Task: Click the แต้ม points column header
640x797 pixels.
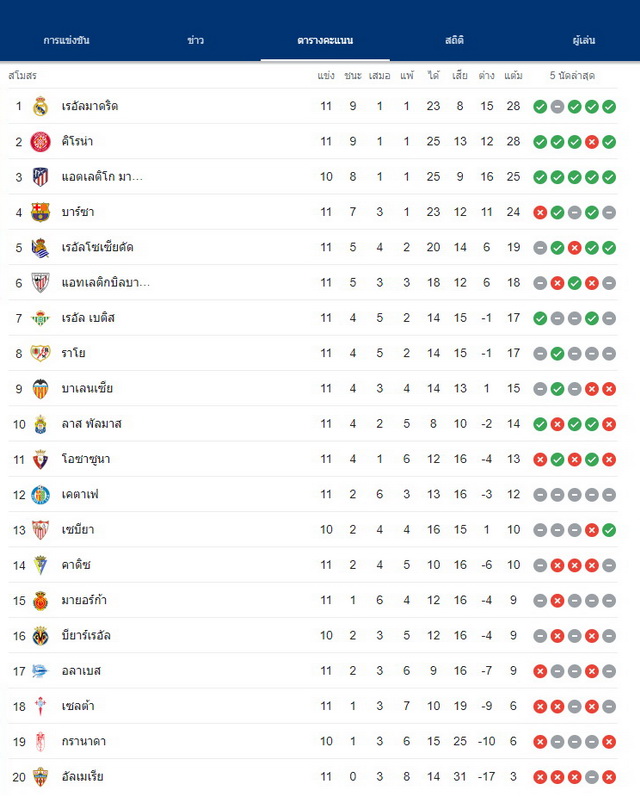Action: click(x=513, y=76)
